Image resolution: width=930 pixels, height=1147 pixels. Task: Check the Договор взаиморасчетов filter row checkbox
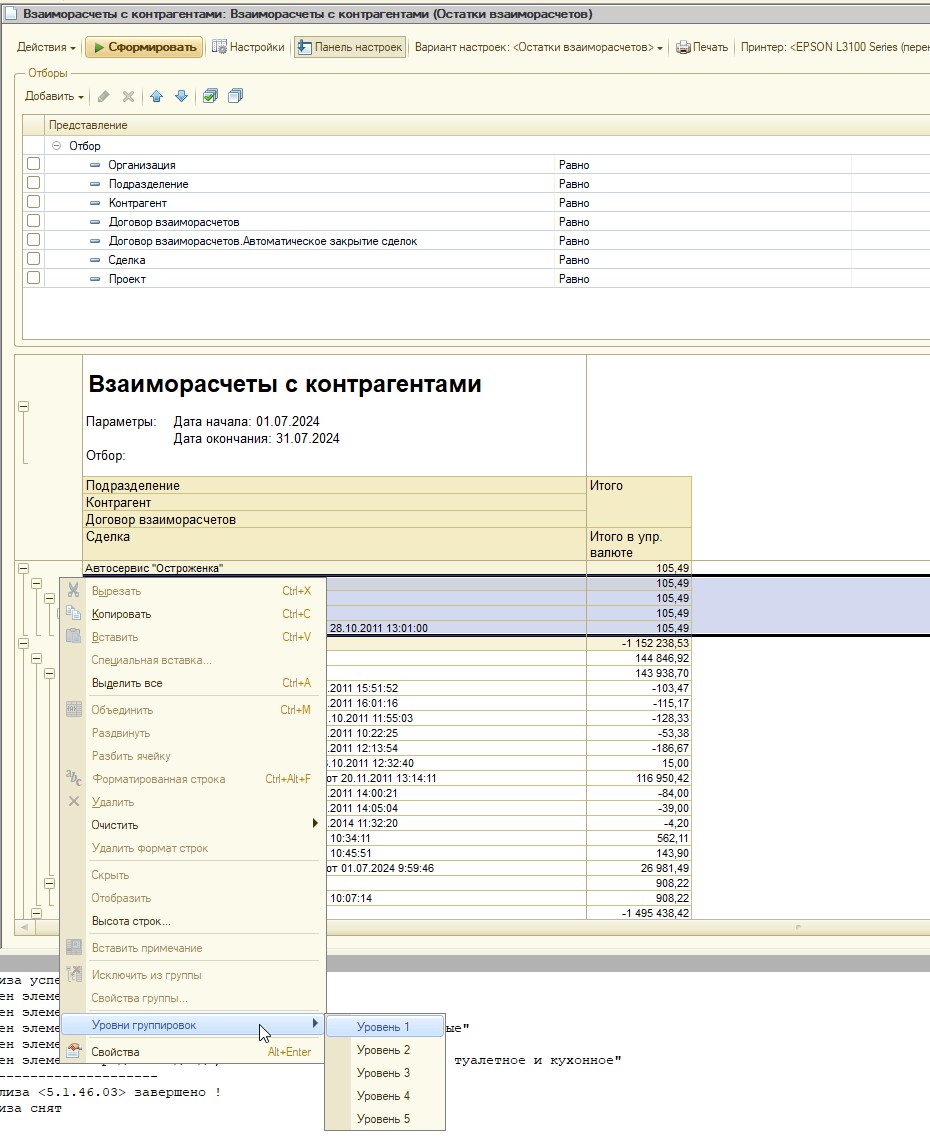click(34, 221)
